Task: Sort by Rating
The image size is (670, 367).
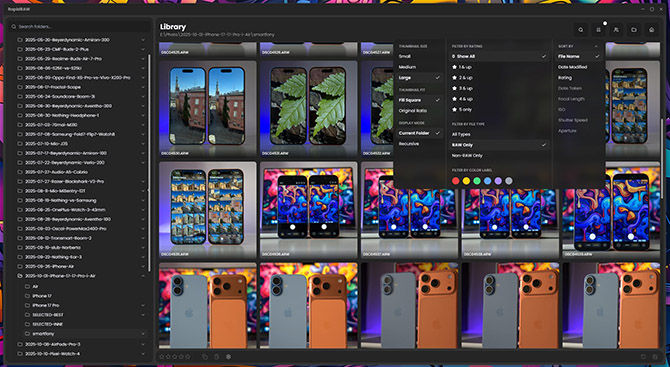Action: (579, 78)
